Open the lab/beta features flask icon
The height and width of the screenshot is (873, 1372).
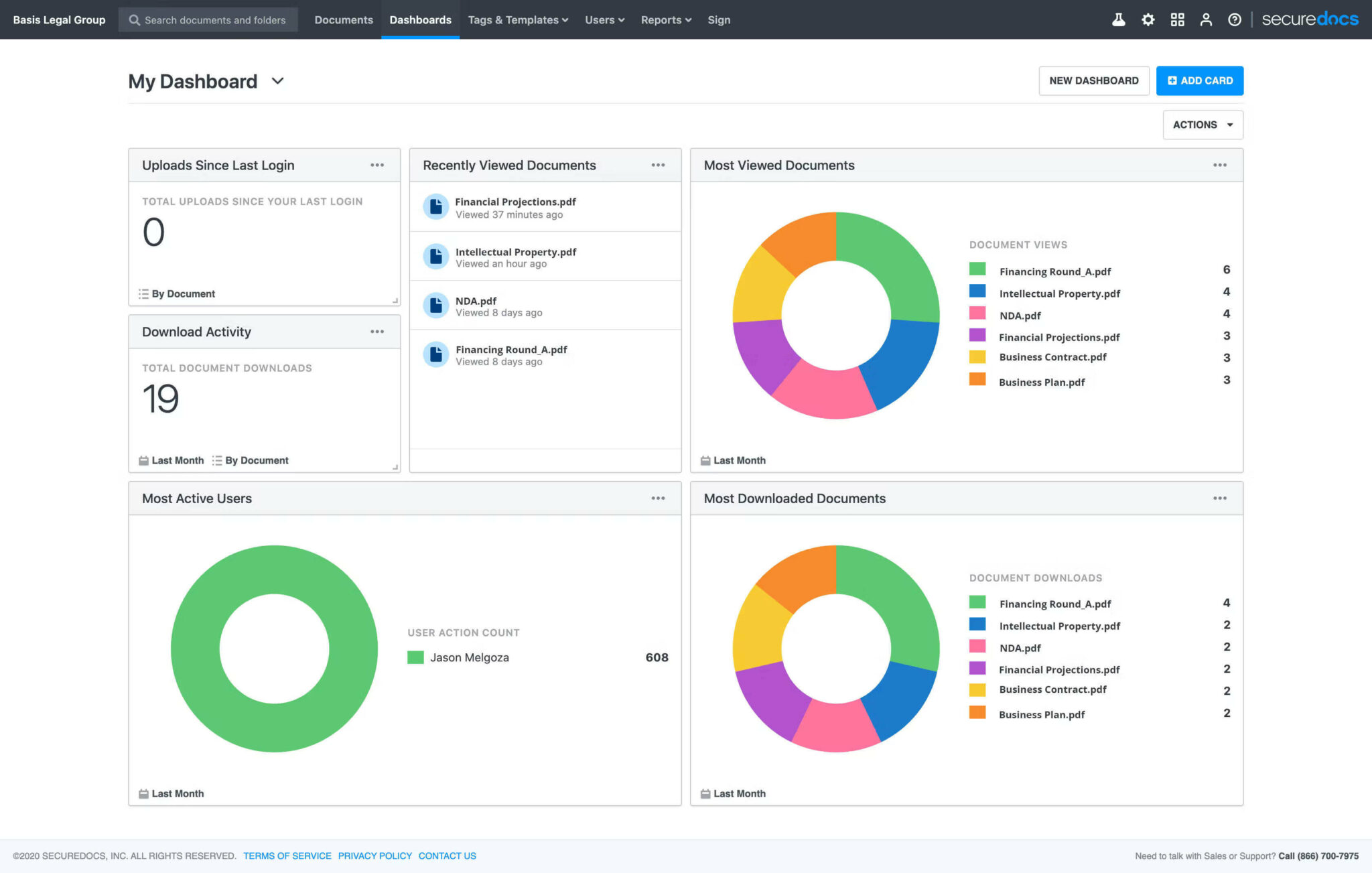click(x=1119, y=19)
